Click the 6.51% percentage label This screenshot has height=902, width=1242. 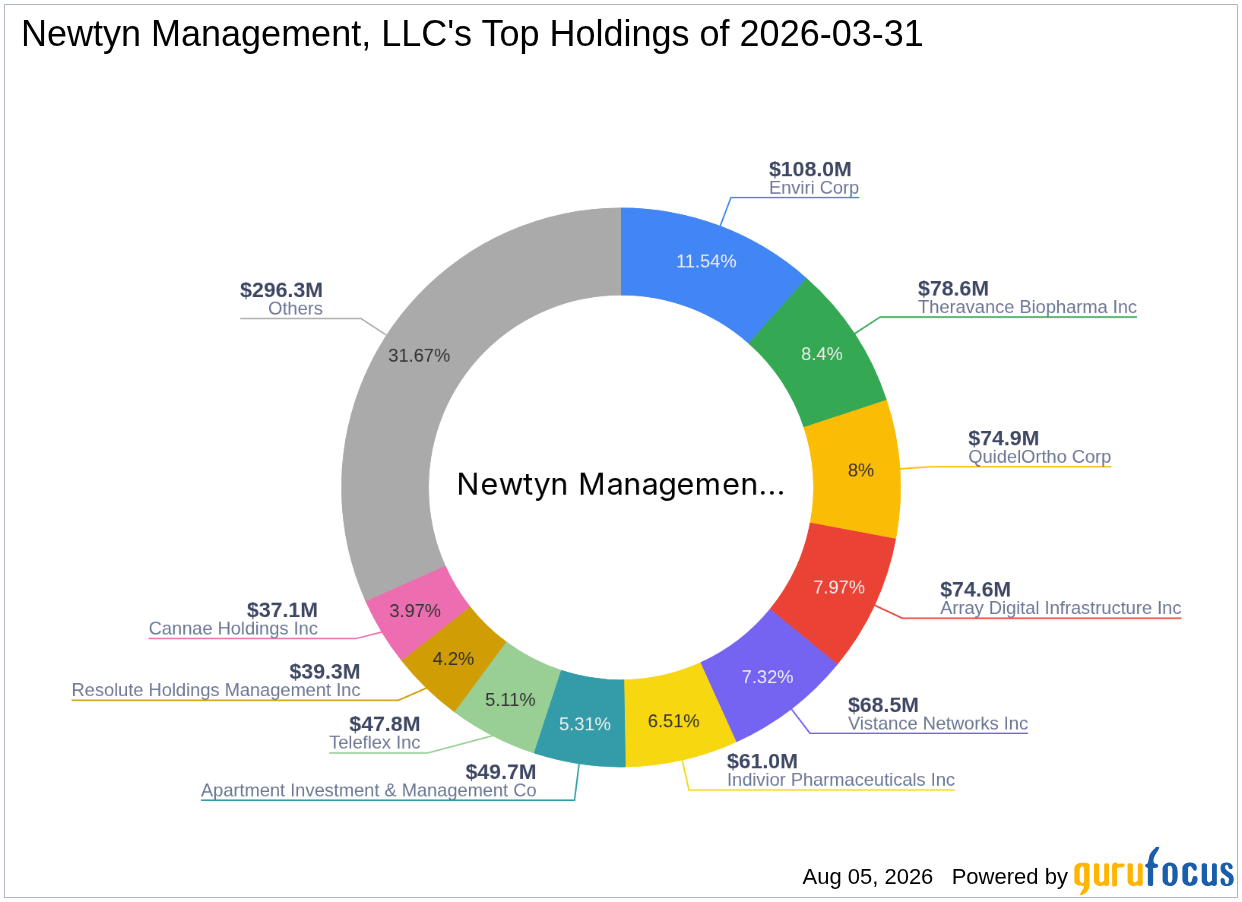674,721
